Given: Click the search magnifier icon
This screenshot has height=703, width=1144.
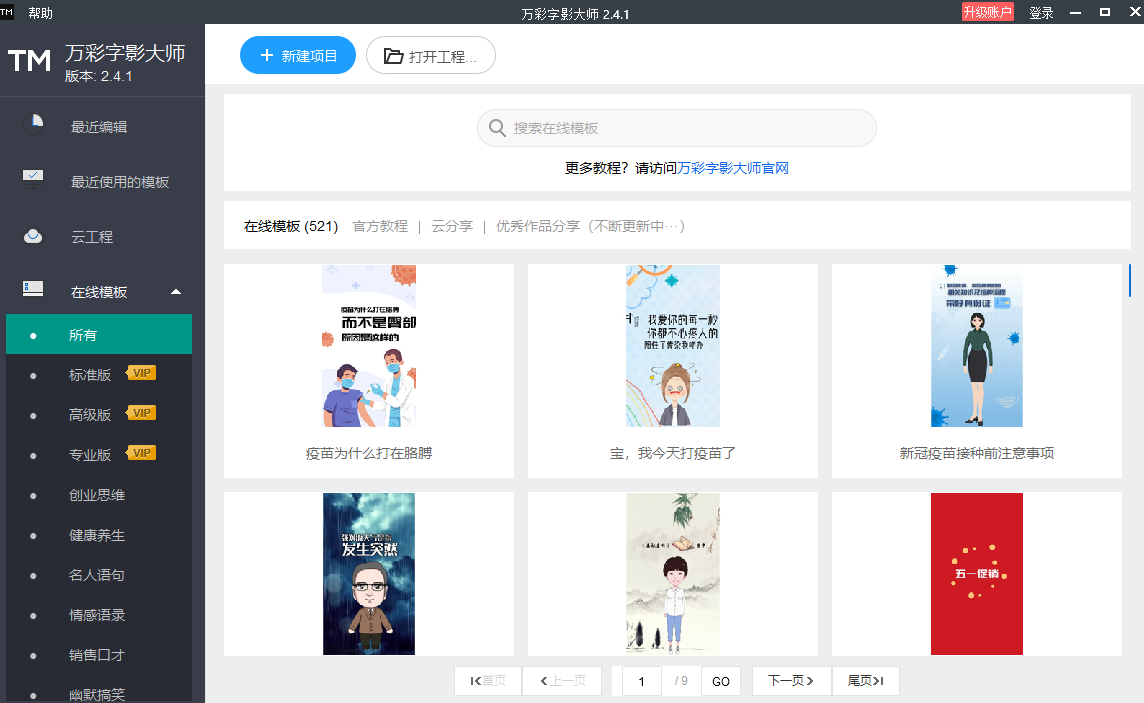Looking at the screenshot, I should tap(497, 128).
